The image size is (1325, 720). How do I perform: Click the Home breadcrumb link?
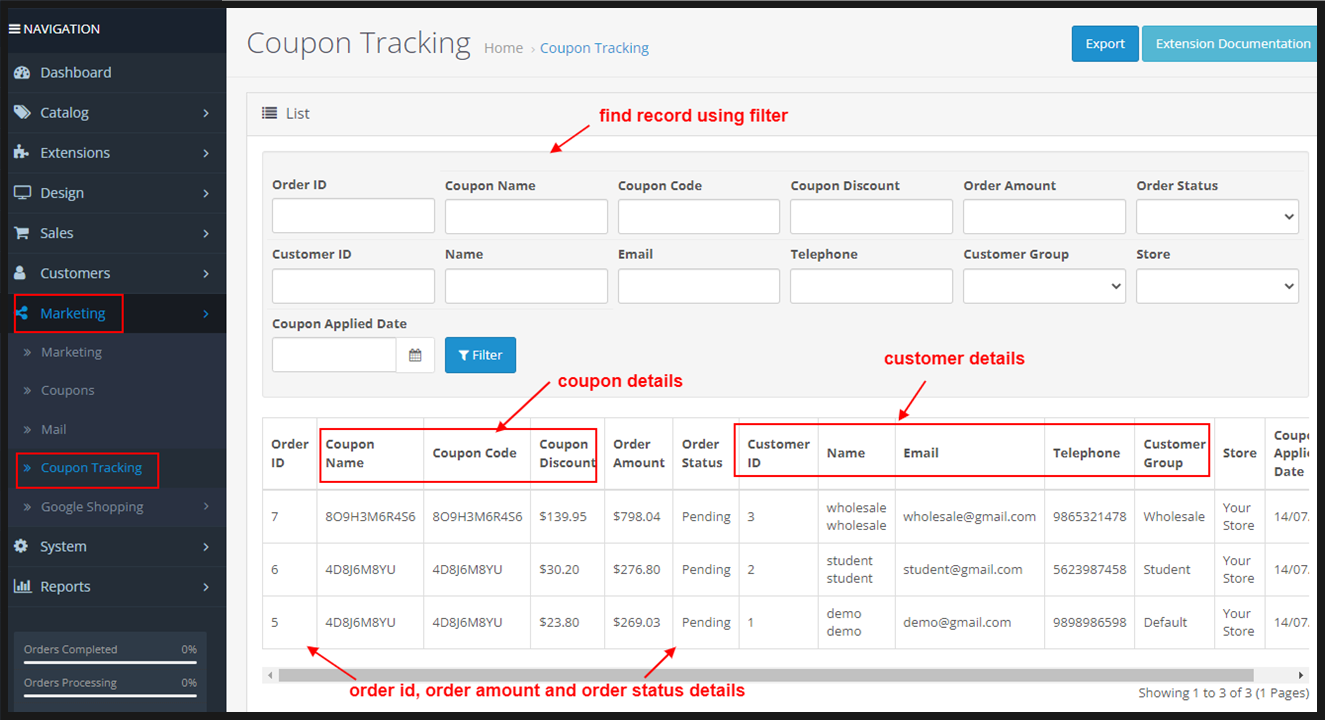pos(503,48)
